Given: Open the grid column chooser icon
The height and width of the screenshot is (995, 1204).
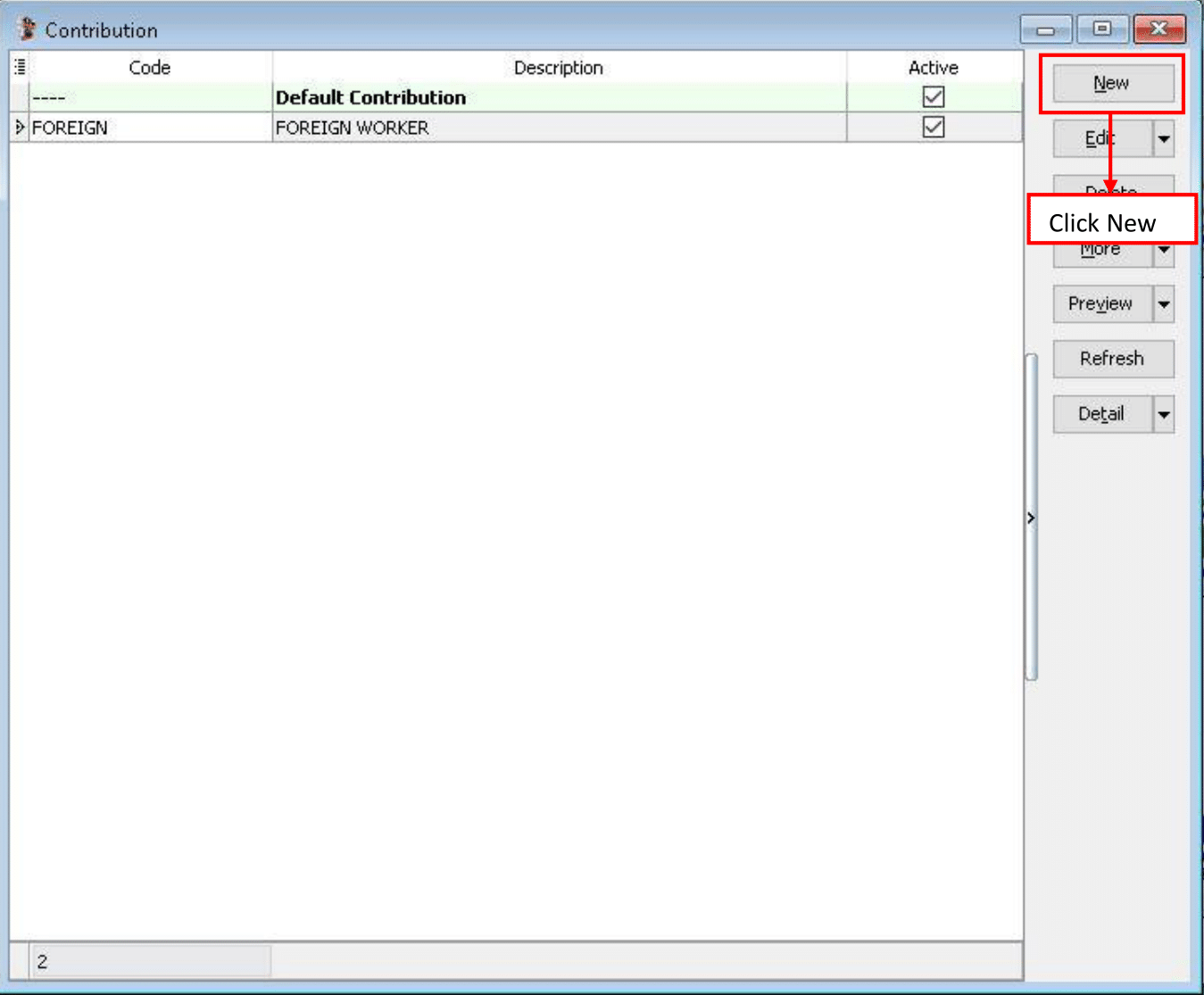Looking at the screenshot, I should click(x=20, y=67).
